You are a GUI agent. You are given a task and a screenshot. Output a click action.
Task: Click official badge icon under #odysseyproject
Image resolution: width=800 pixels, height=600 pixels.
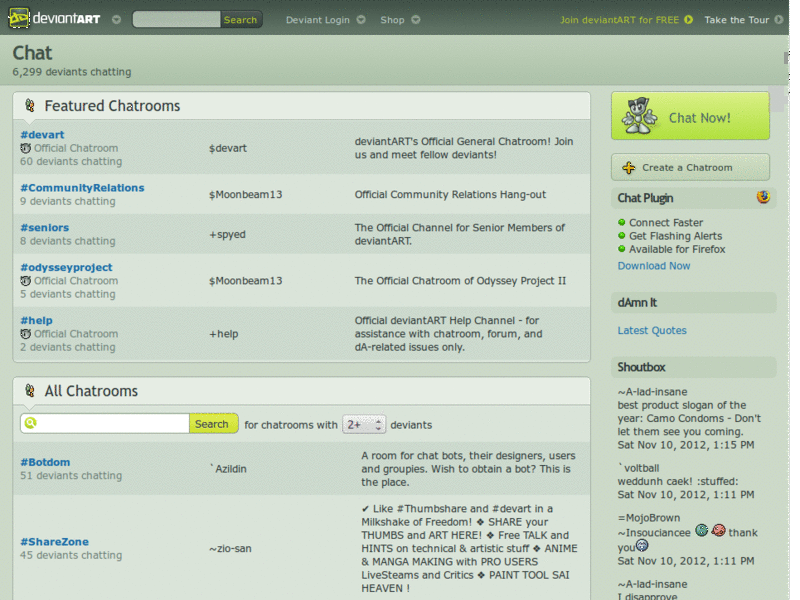pyautogui.click(x=26, y=281)
